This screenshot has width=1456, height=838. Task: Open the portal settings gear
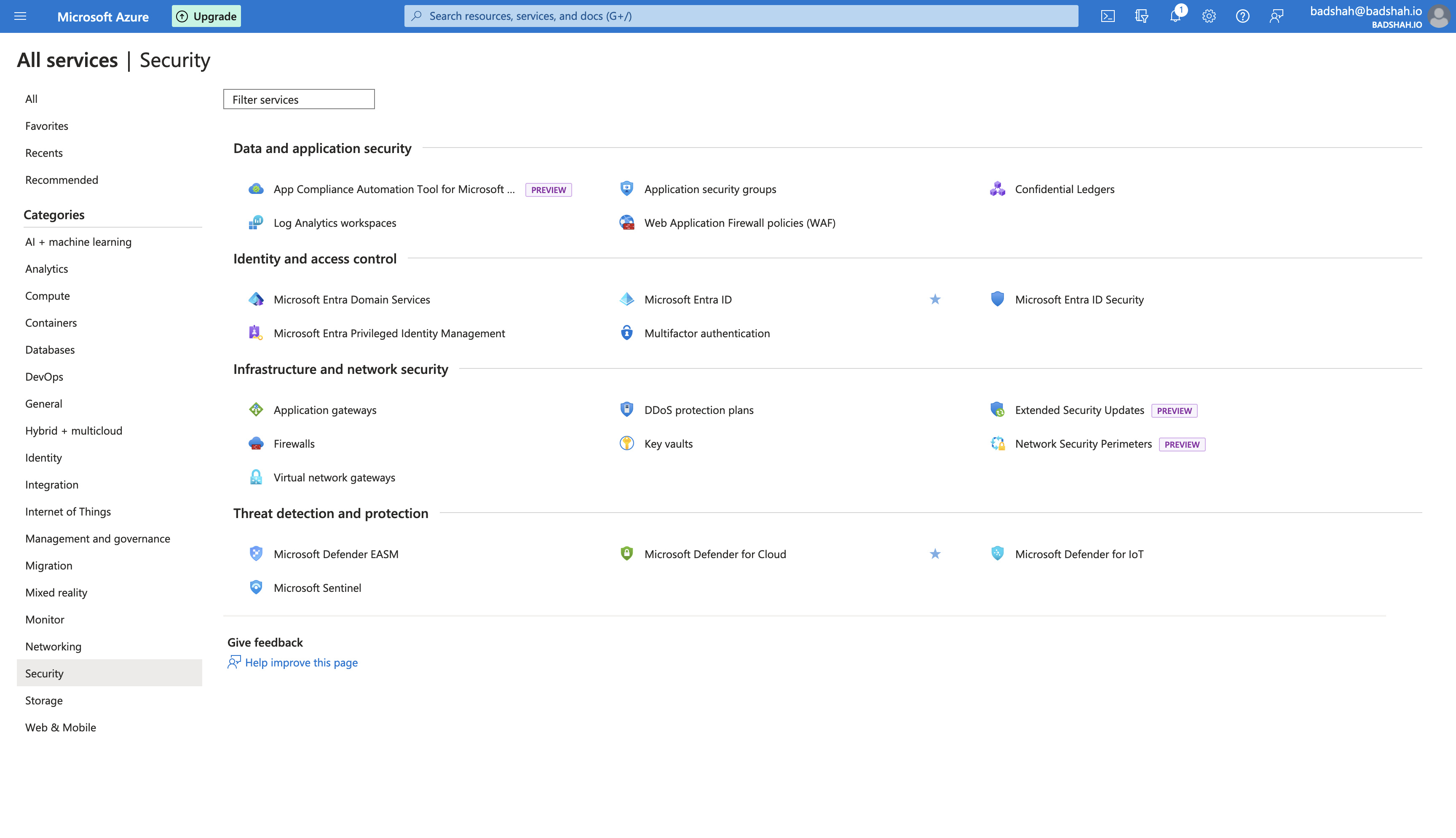pos(1209,16)
